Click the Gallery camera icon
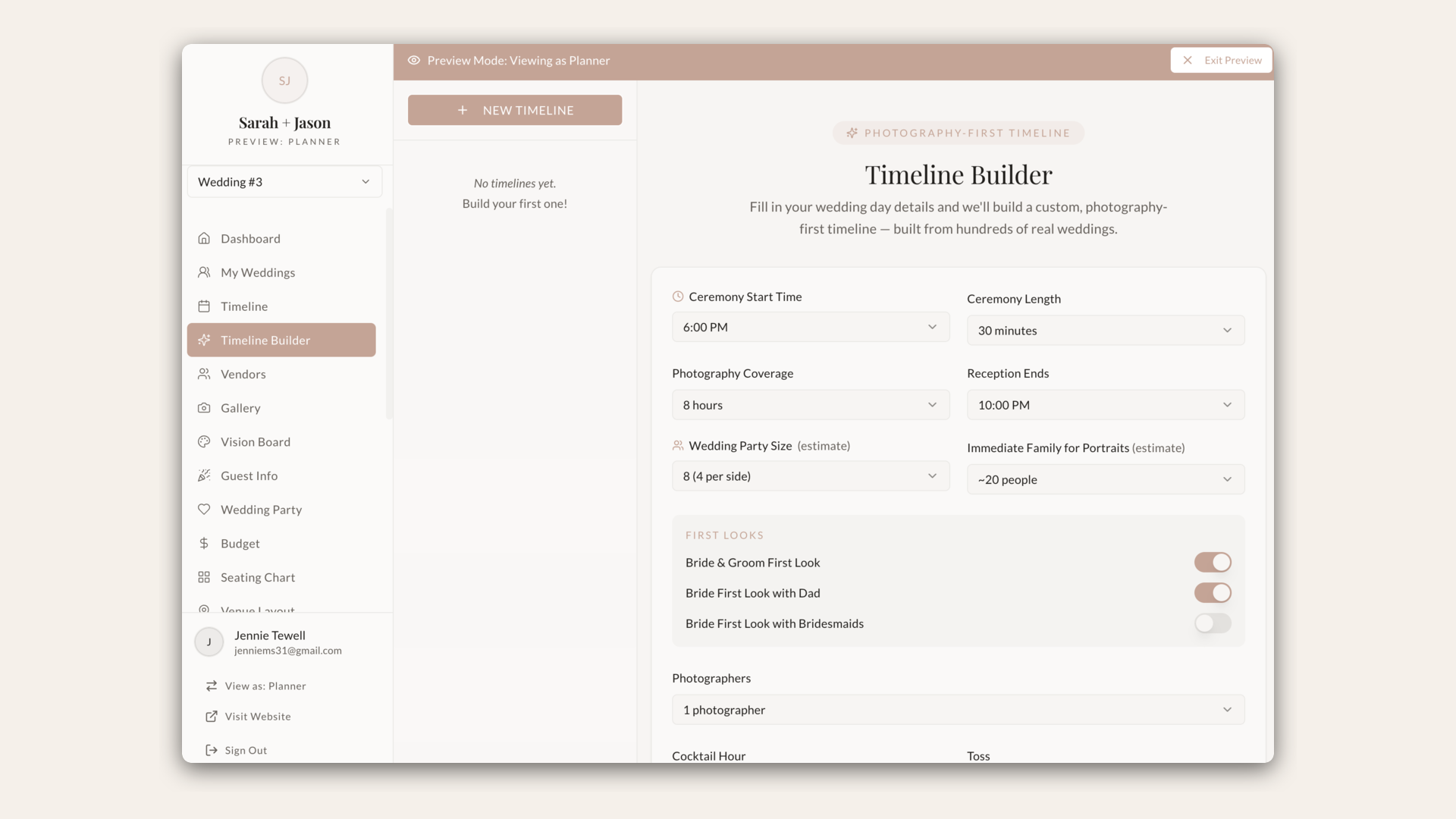1456x819 pixels. [x=204, y=408]
